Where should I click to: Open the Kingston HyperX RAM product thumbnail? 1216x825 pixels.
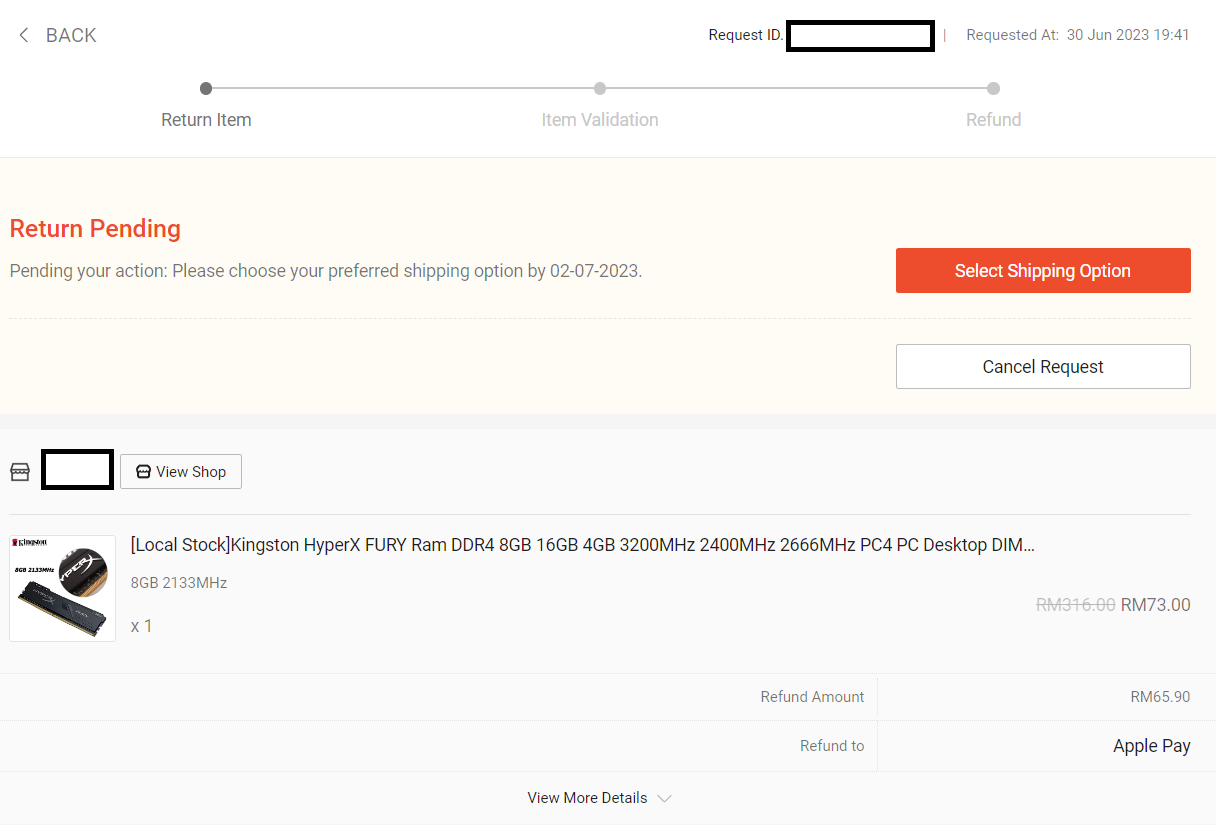coord(62,588)
